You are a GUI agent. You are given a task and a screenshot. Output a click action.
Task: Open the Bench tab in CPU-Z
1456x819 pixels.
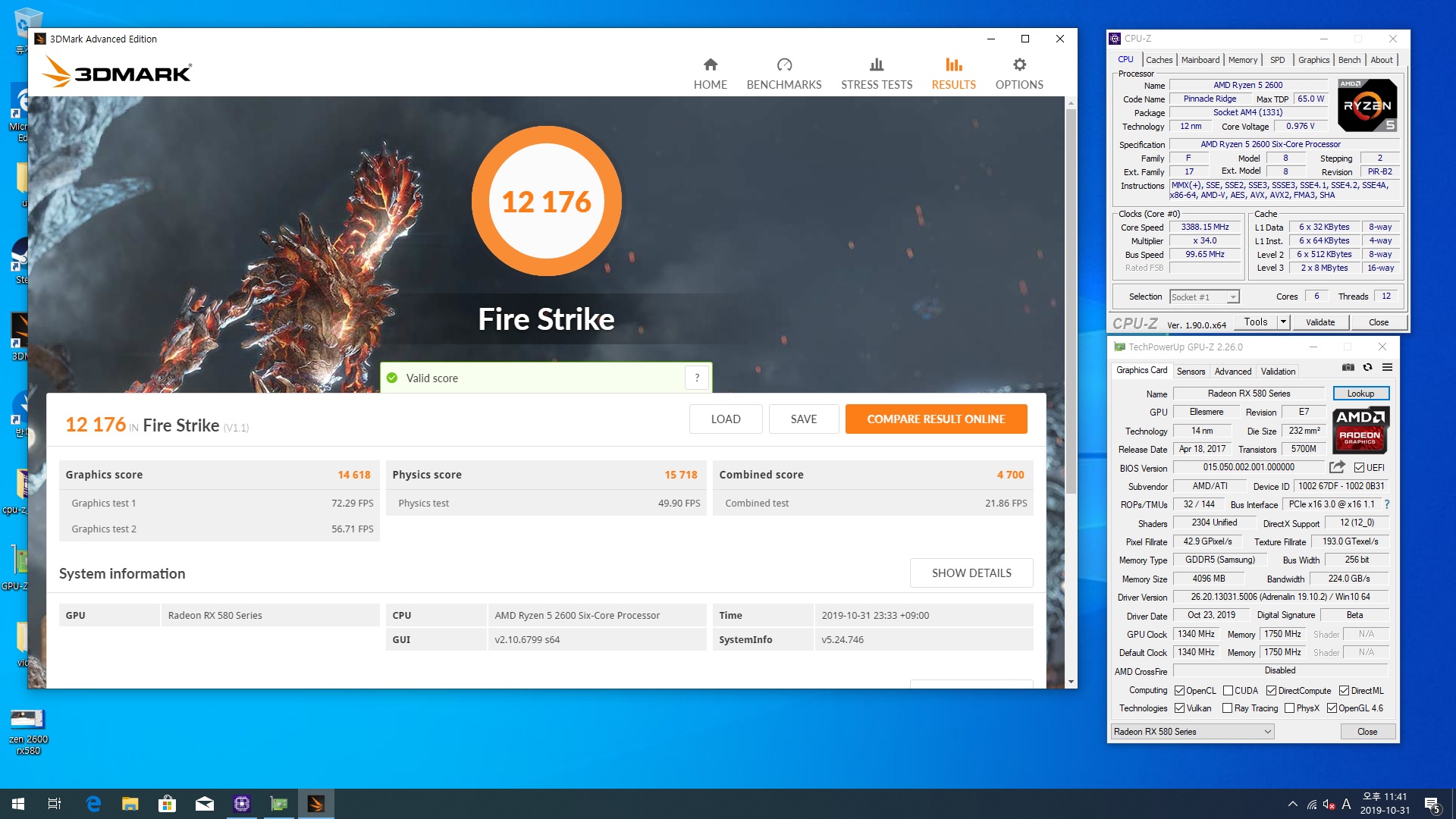1349,60
